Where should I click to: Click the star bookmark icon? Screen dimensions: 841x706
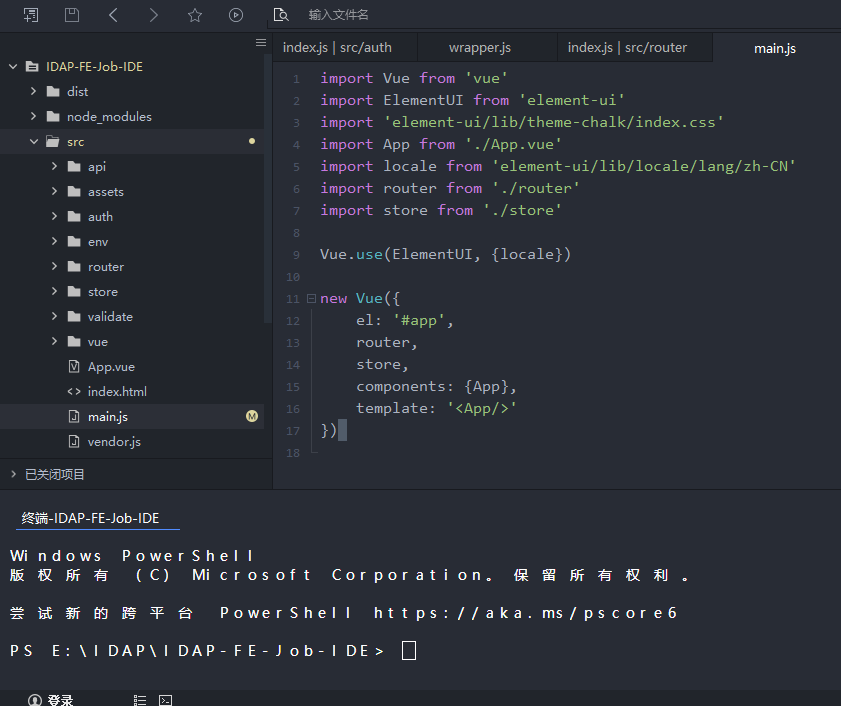point(195,15)
